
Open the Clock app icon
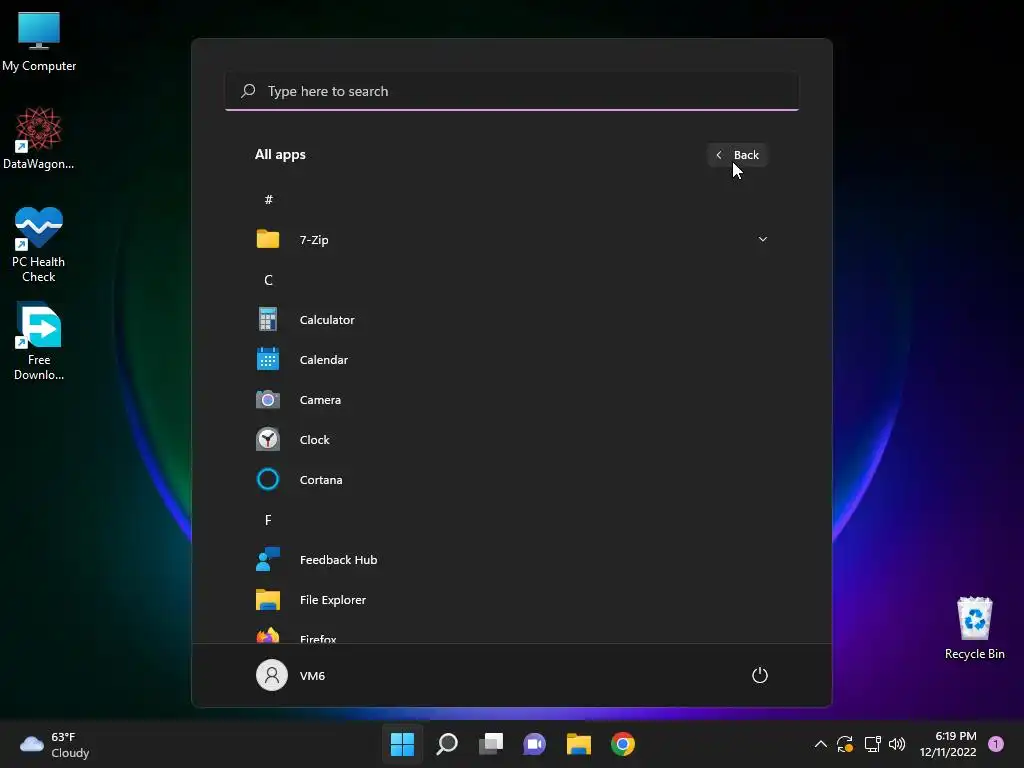tap(268, 440)
